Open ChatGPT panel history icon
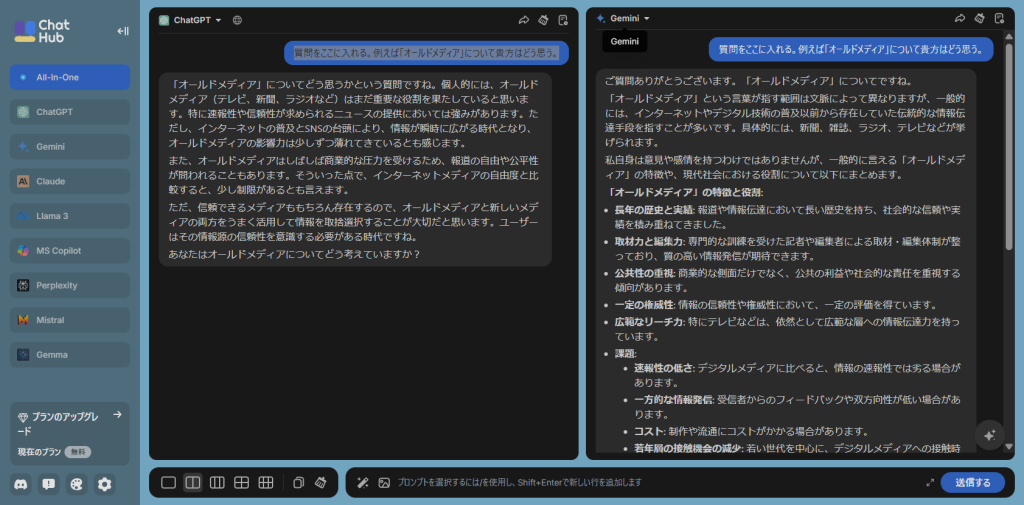The width and height of the screenshot is (1024, 505). [563, 20]
